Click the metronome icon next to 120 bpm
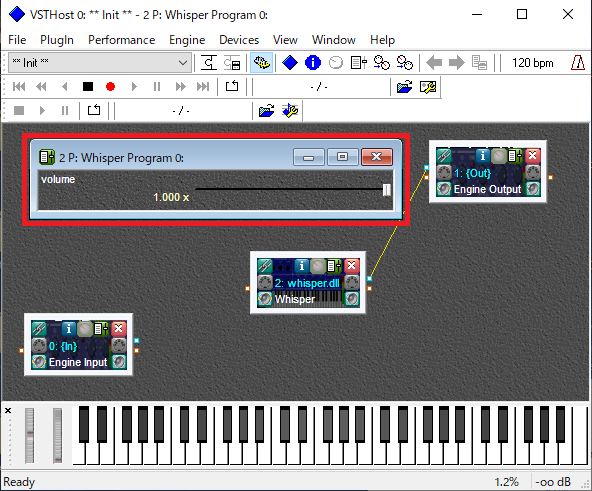Screen dimensions: 592x491 (x=578, y=63)
